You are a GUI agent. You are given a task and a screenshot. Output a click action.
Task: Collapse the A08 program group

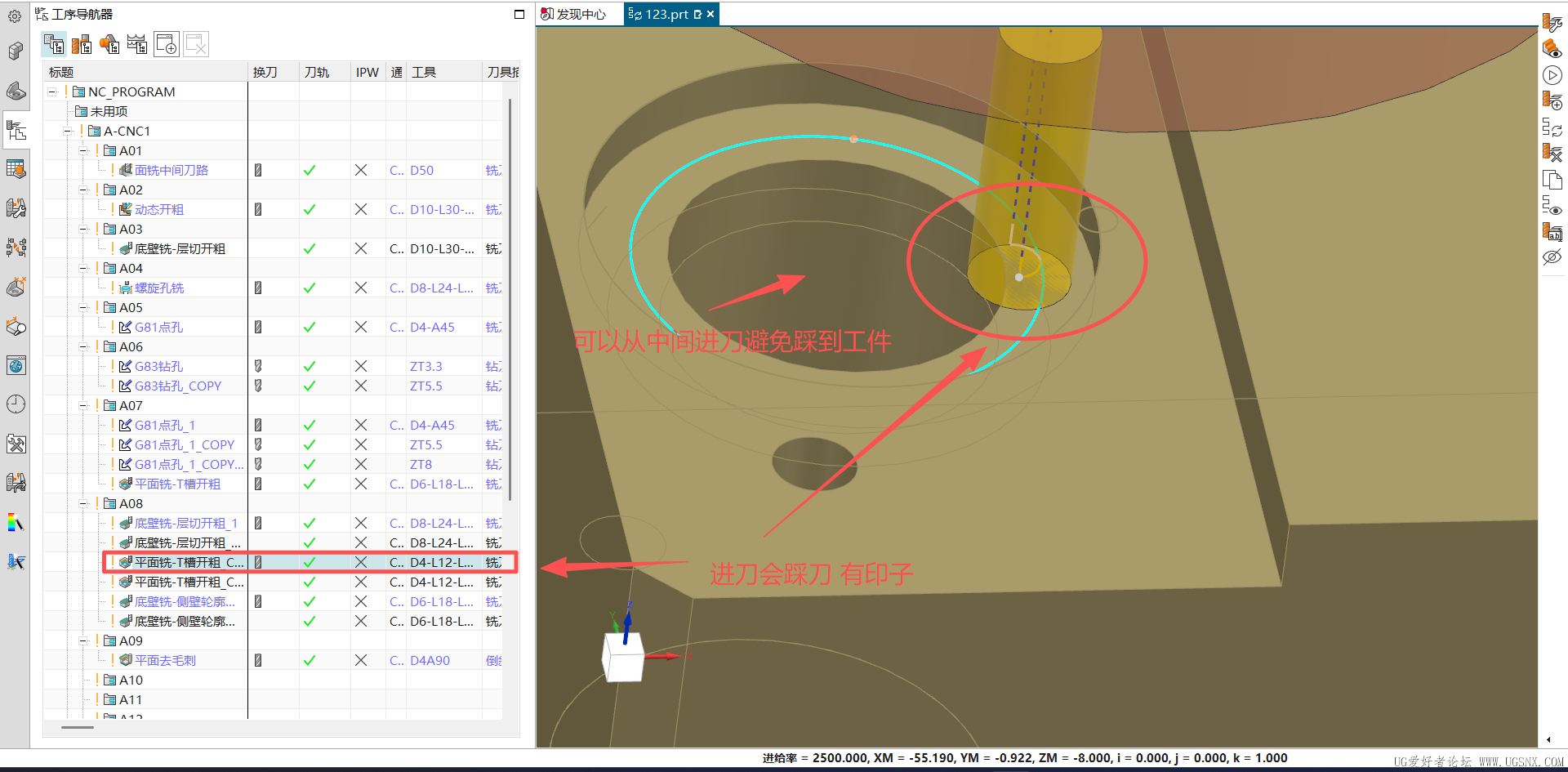83,504
